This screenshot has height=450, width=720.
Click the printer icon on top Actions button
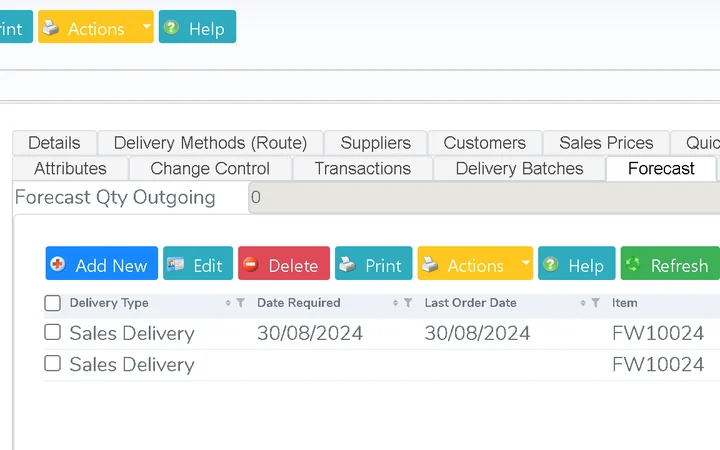pos(51,28)
